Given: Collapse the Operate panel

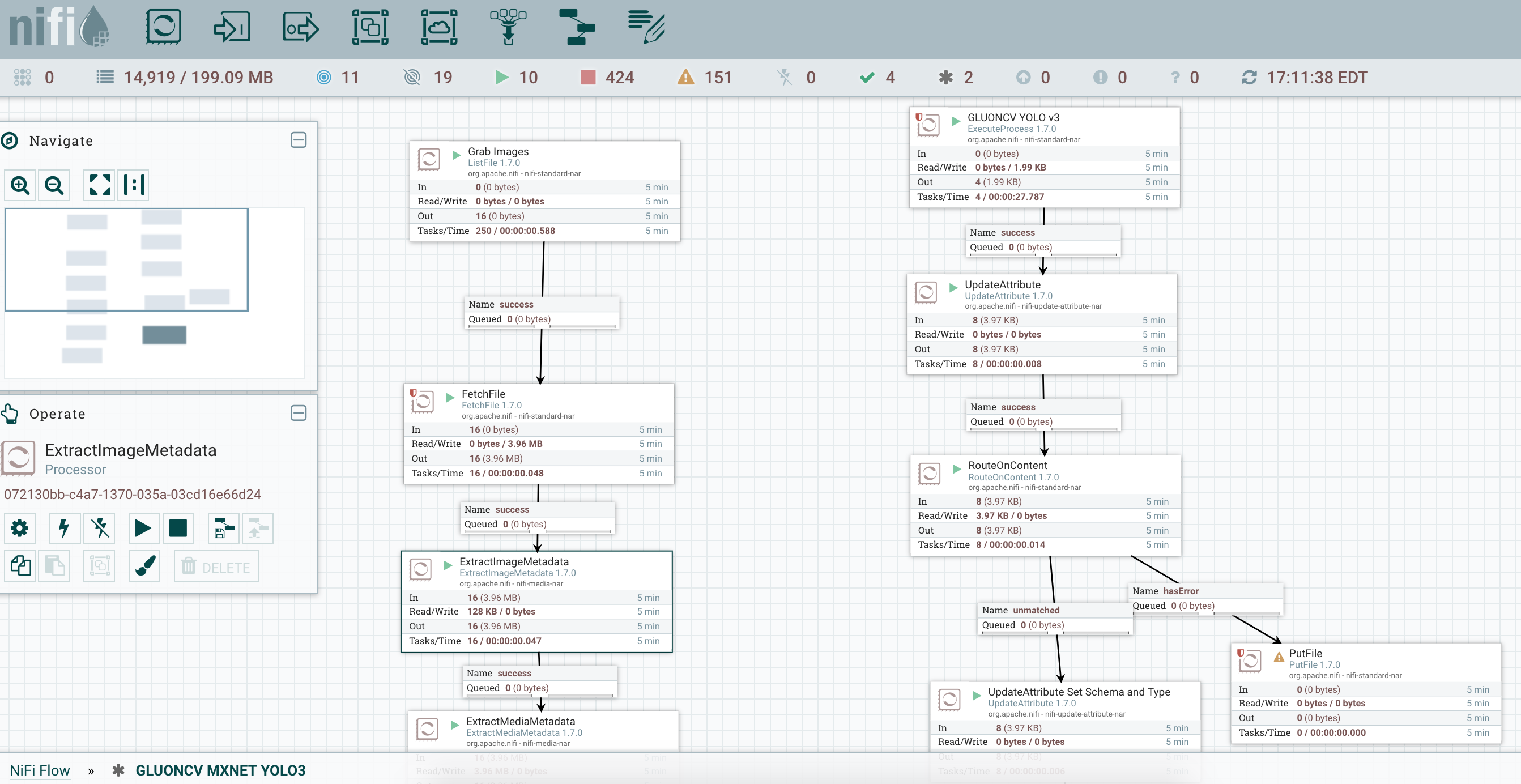Looking at the screenshot, I should (298, 414).
